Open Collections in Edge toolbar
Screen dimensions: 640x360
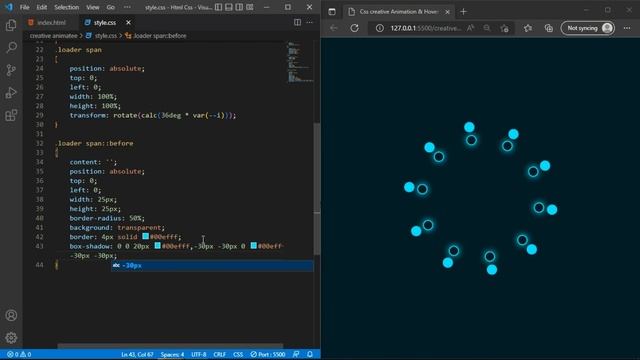pos(549,28)
